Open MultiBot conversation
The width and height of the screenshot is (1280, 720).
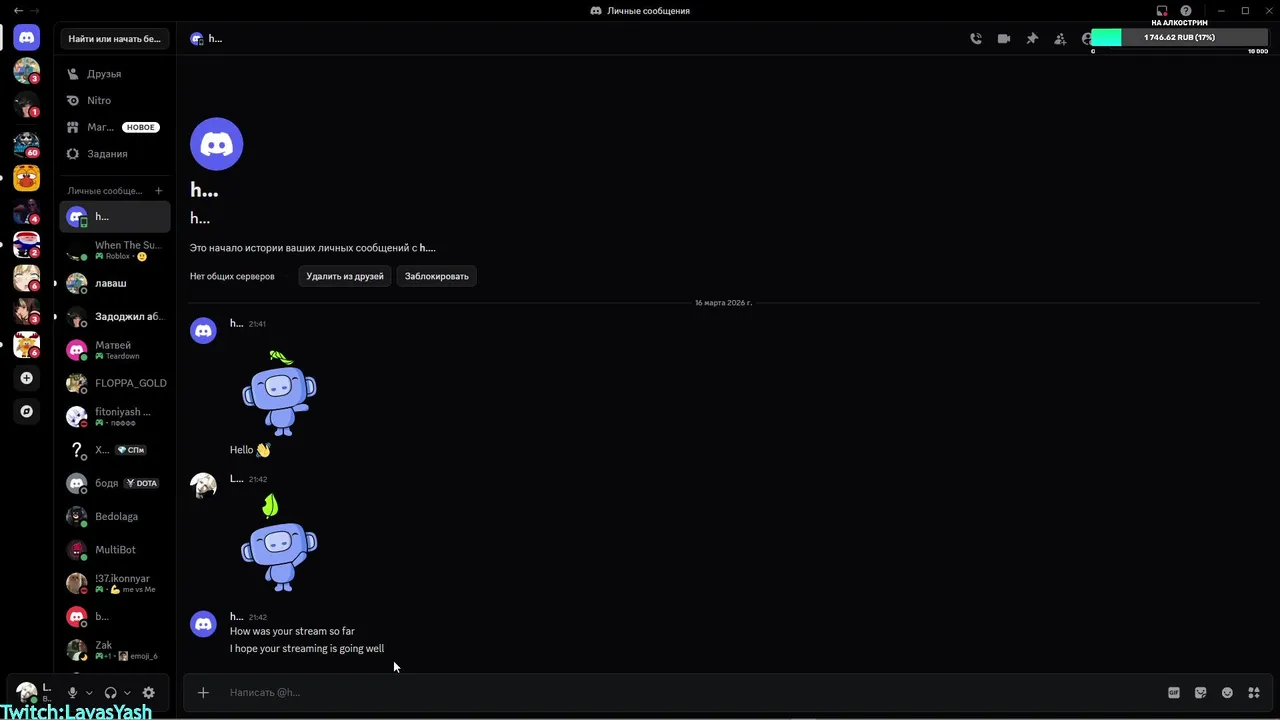[x=115, y=550]
